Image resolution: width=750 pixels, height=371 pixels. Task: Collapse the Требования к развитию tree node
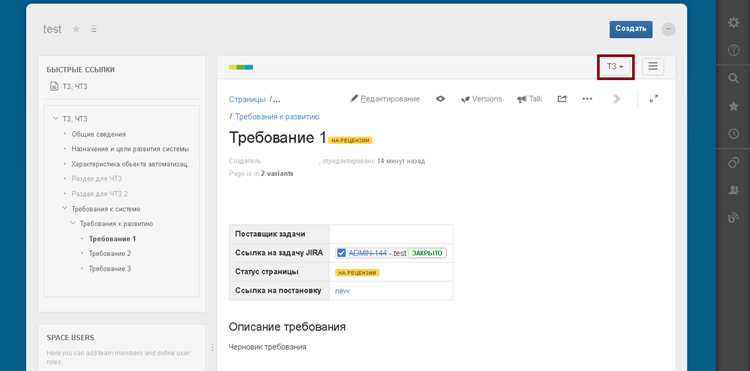click(73, 223)
